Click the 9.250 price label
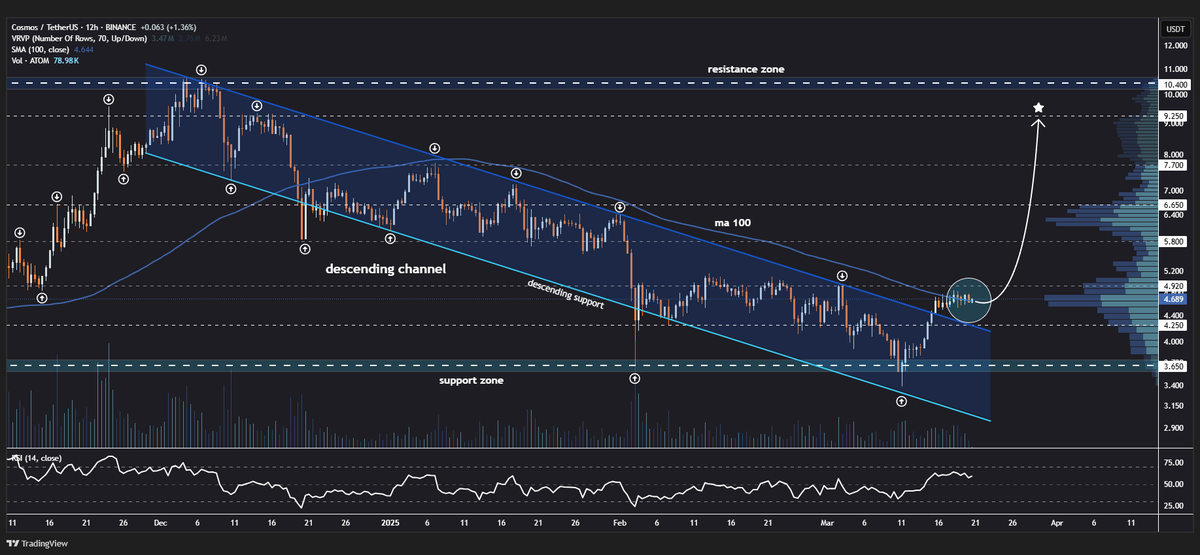 [x=1173, y=116]
